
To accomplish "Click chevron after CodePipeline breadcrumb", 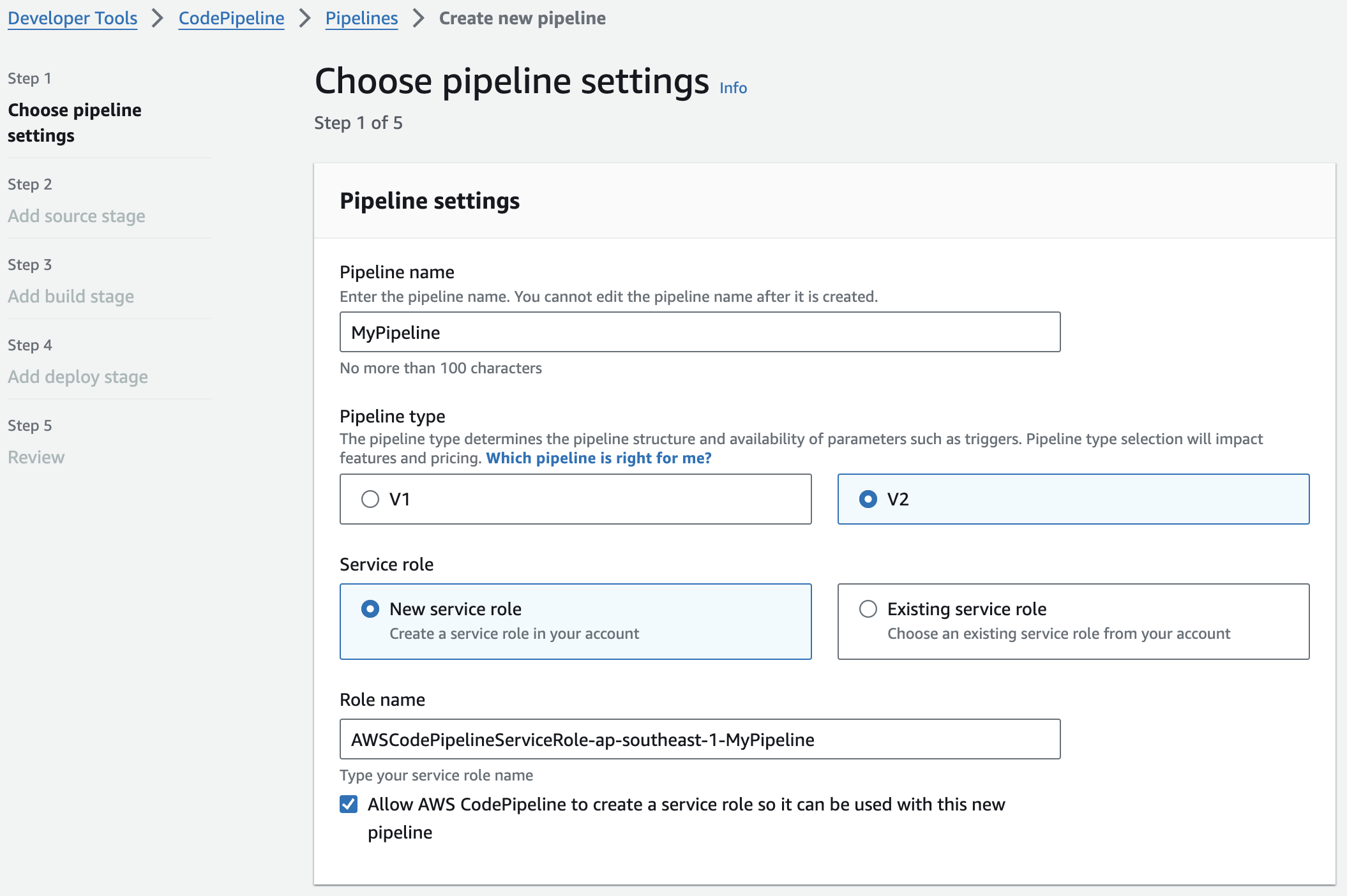I will (x=305, y=18).
